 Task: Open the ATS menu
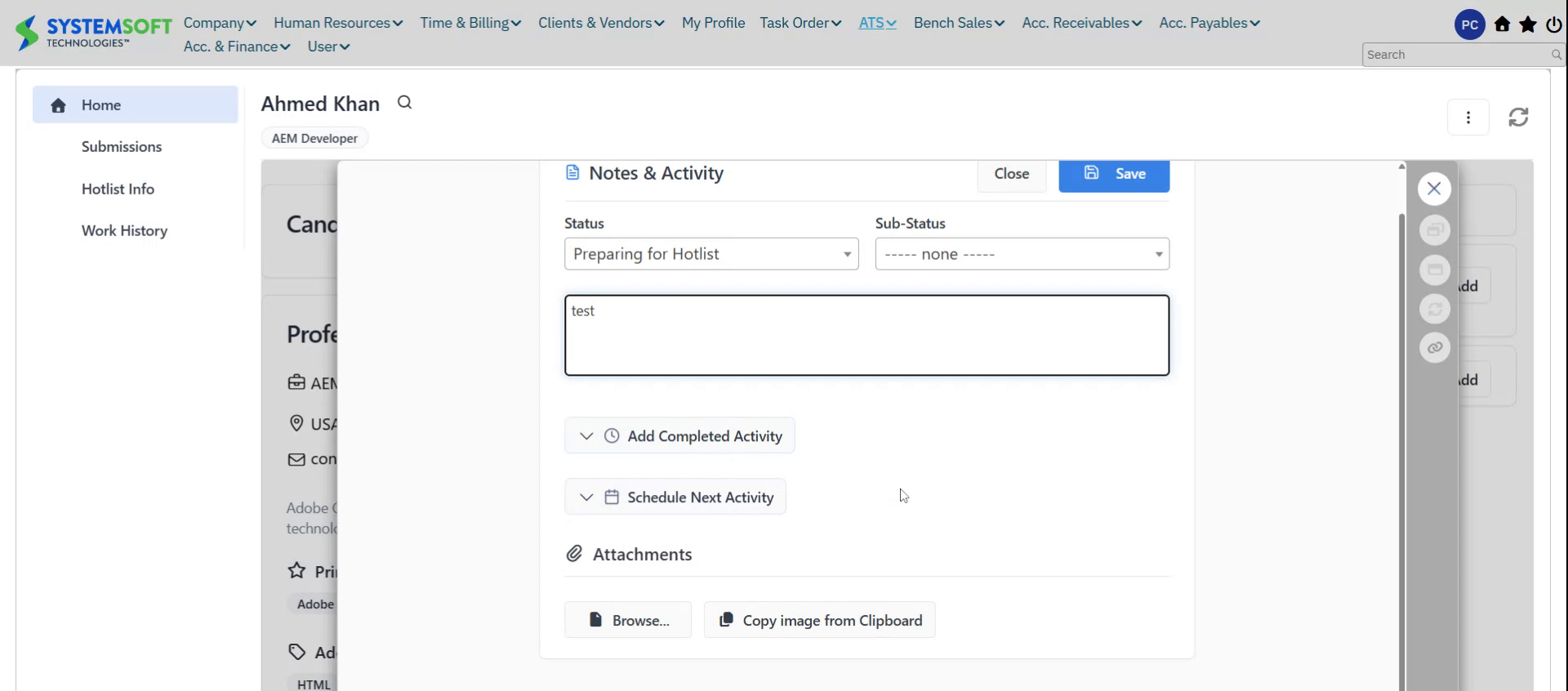point(877,23)
